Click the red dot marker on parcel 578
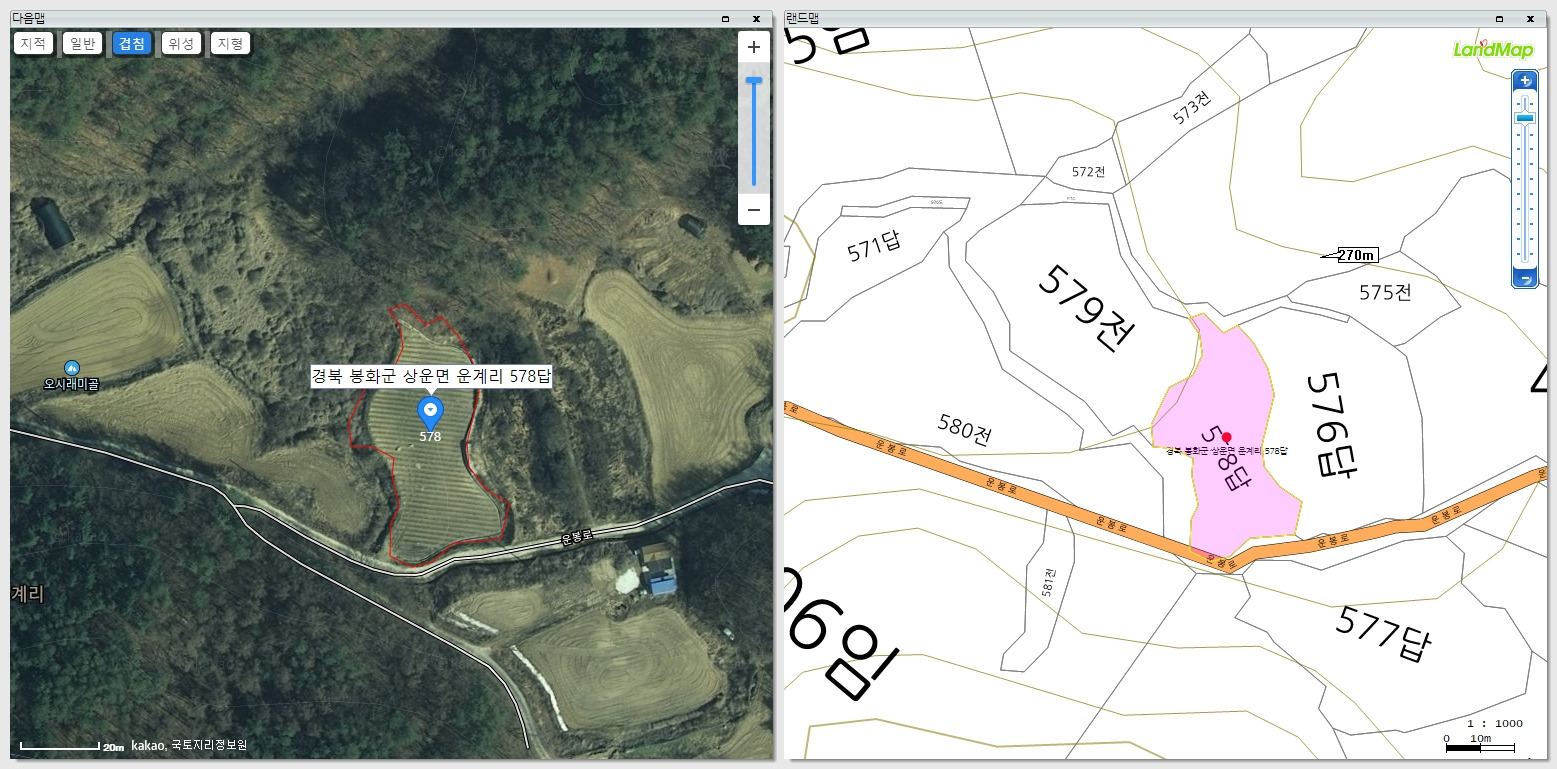Image resolution: width=1557 pixels, height=769 pixels. [1227, 437]
